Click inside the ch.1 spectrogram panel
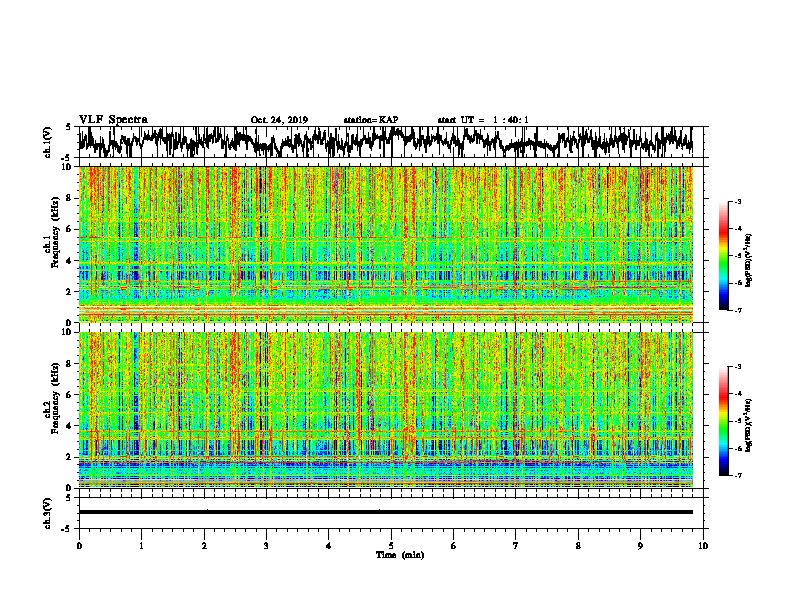Viewport: 792px width, 612px height. pyautogui.click(x=386, y=244)
